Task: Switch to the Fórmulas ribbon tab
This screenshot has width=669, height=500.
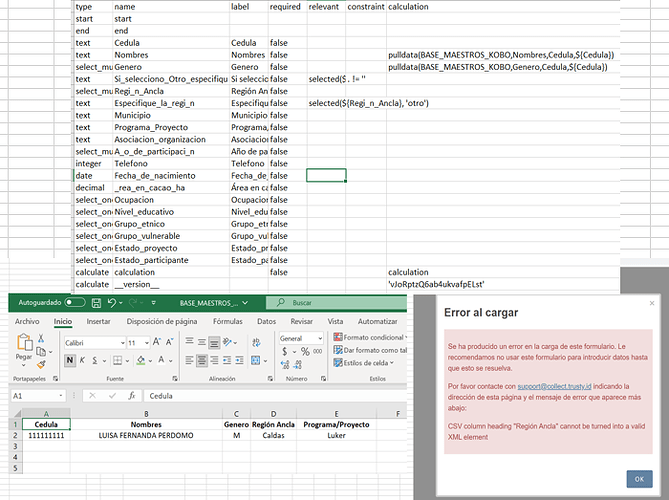Action: tap(227, 322)
